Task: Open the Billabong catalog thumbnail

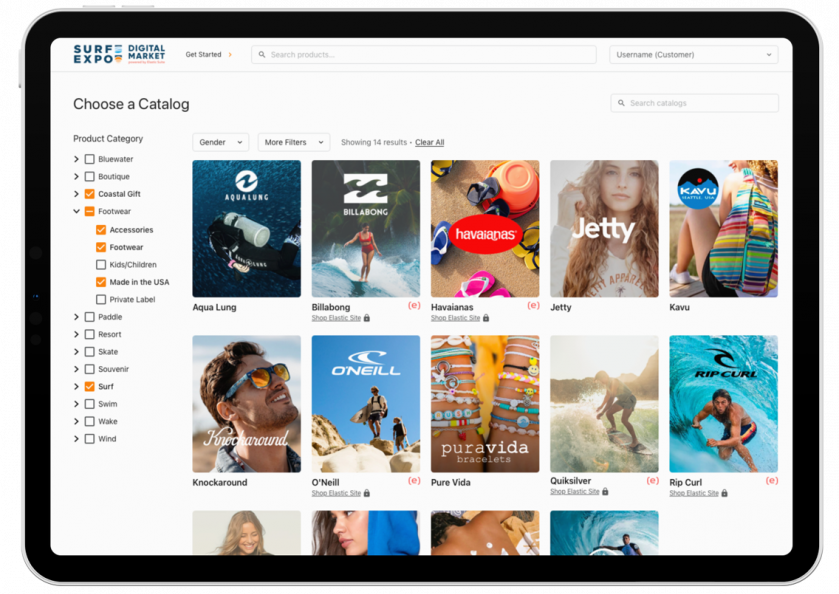Action: coord(366,229)
